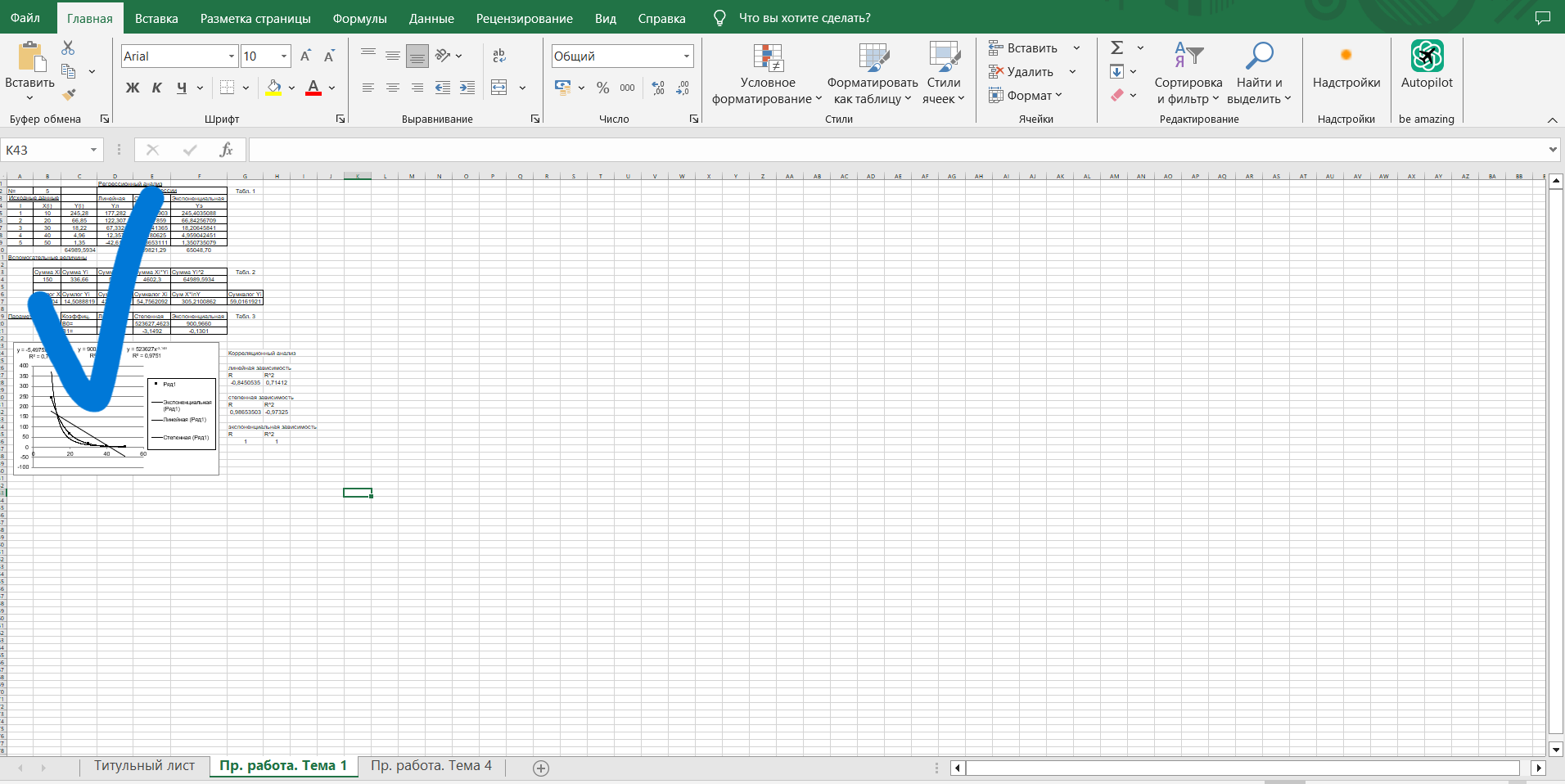Open the Титульный лист sheet tab

click(144, 766)
